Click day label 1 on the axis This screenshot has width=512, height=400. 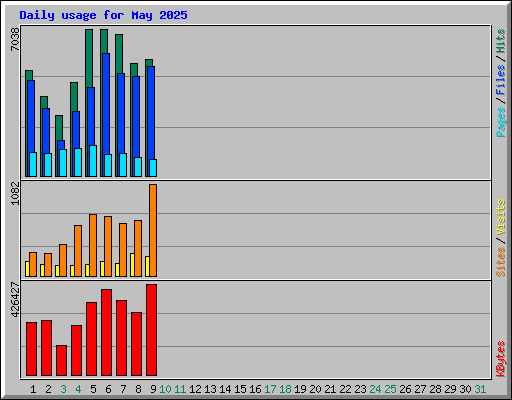pyautogui.click(x=33, y=389)
